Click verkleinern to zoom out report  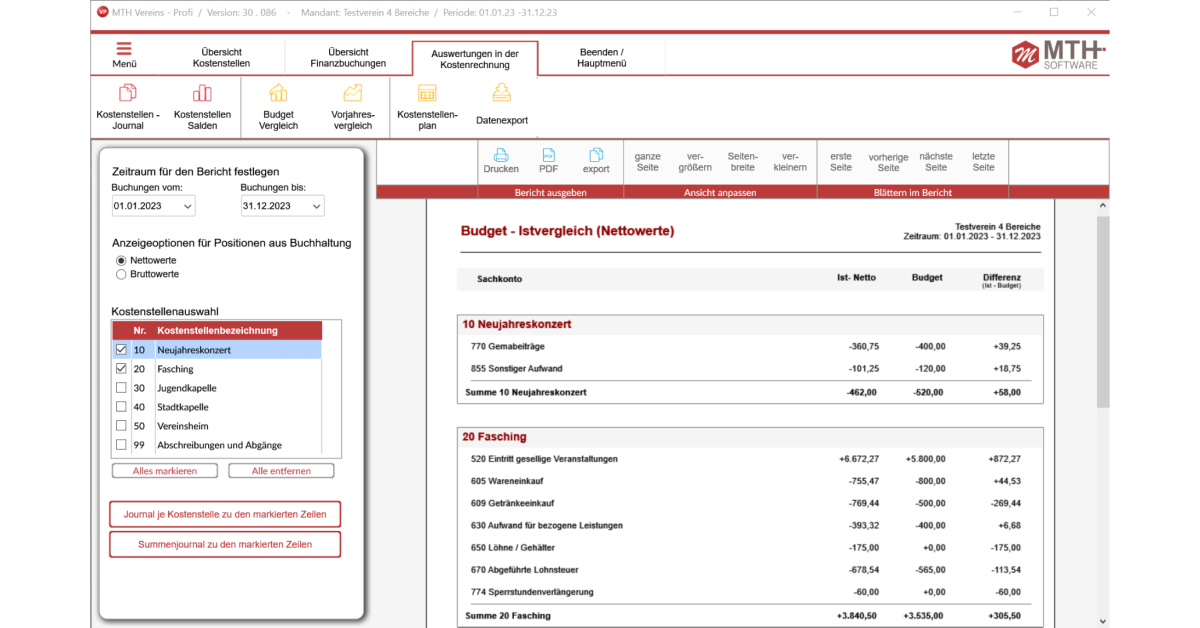pos(790,162)
